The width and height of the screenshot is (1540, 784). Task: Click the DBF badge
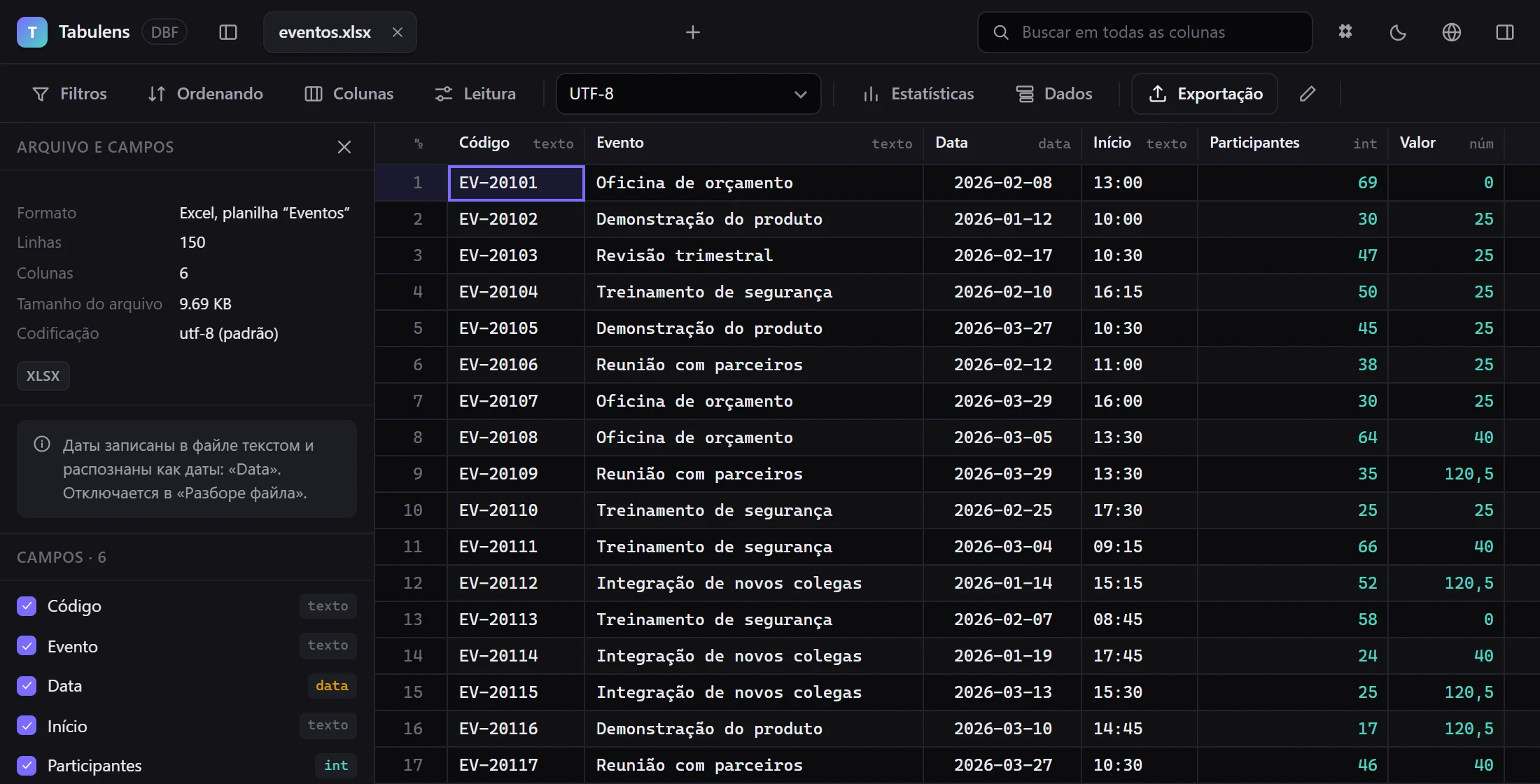164,32
